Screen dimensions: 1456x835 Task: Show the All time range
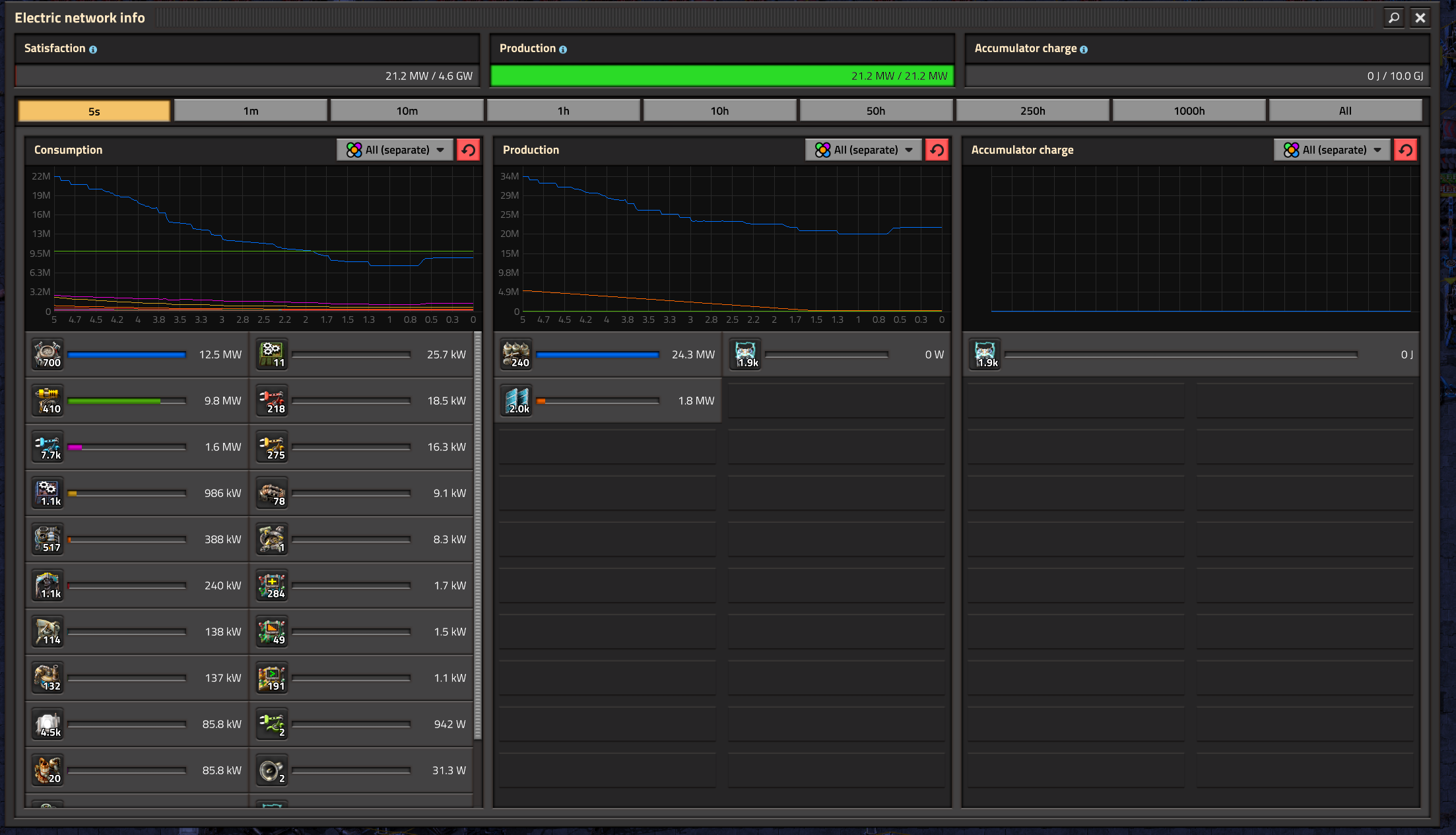click(x=1346, y=111)
